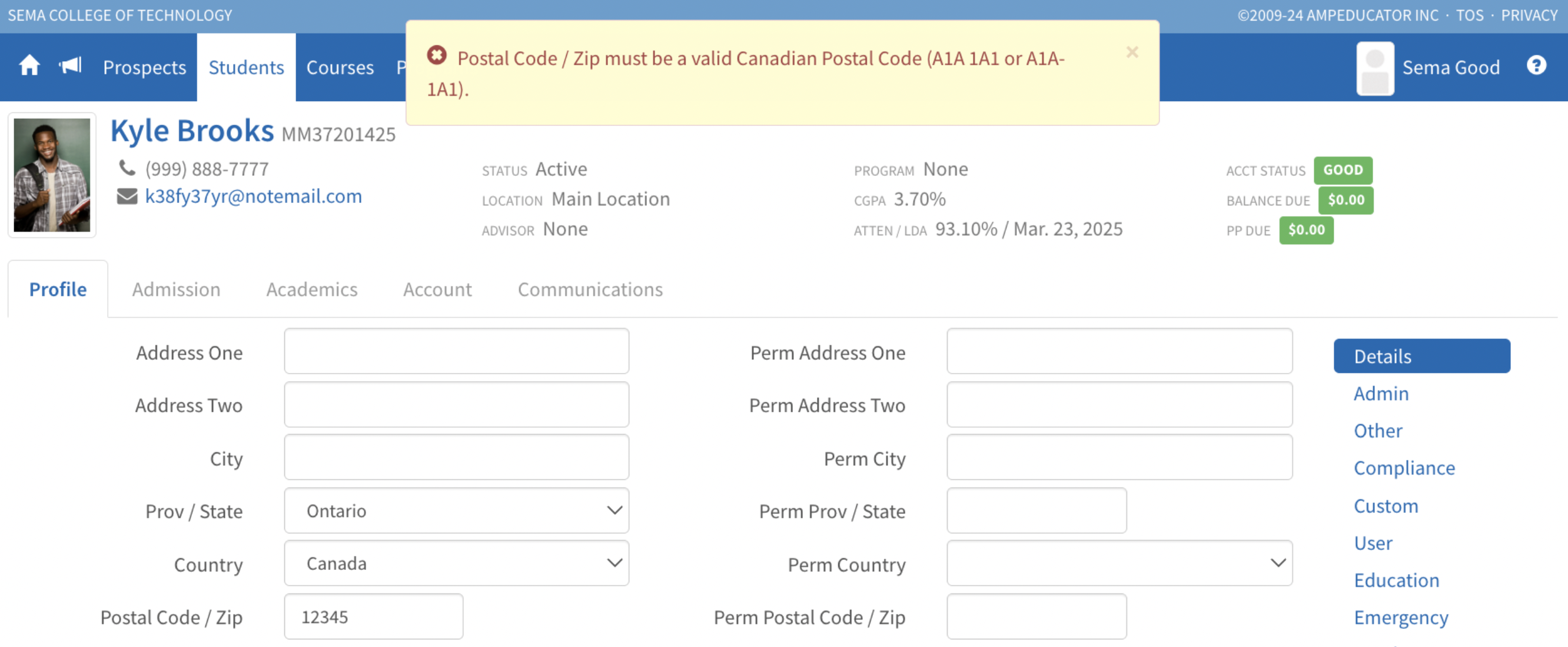Click the envelope icon beside the email
This screenshot has height=647, width=1568.
127,196
